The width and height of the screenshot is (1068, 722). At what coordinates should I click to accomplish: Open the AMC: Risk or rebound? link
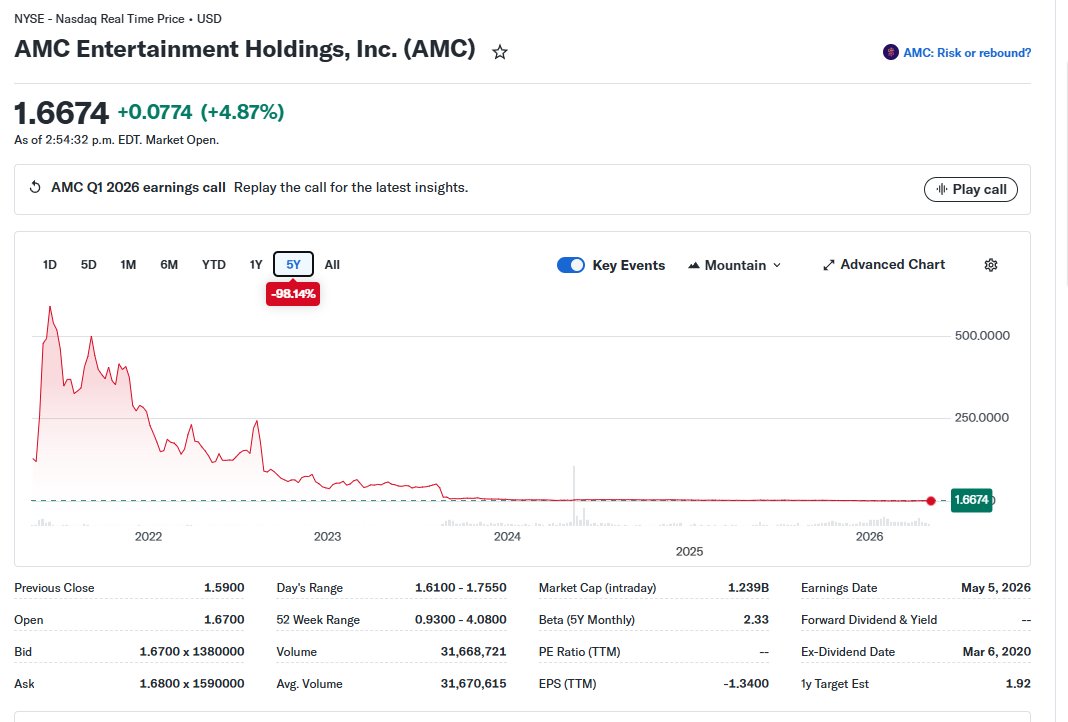967,52
